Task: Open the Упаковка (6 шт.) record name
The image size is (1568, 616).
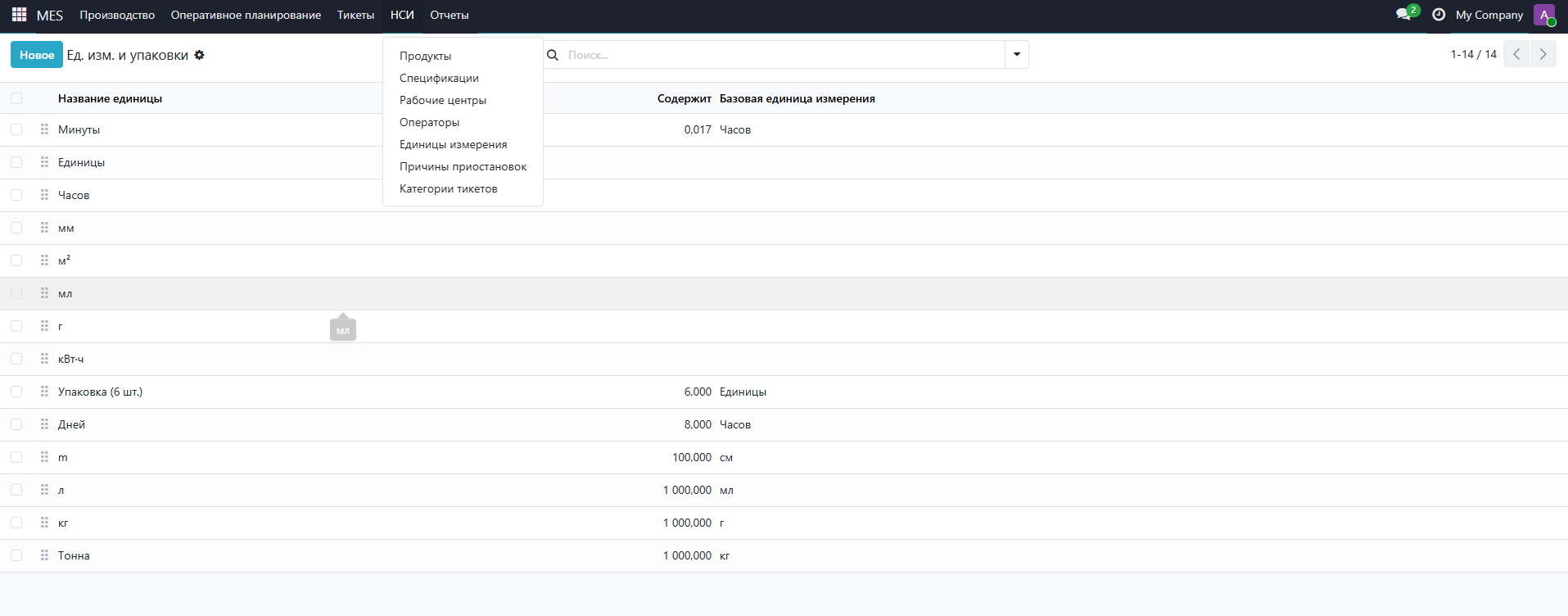Action: tap(100, 392)
